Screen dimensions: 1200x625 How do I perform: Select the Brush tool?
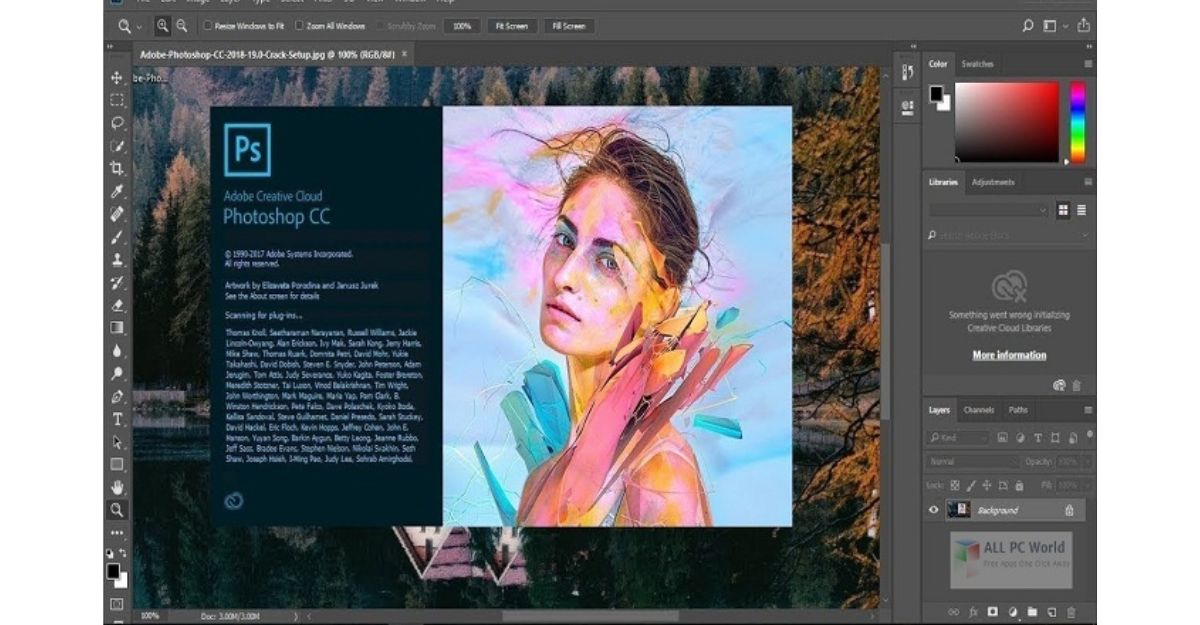point(117,237)
